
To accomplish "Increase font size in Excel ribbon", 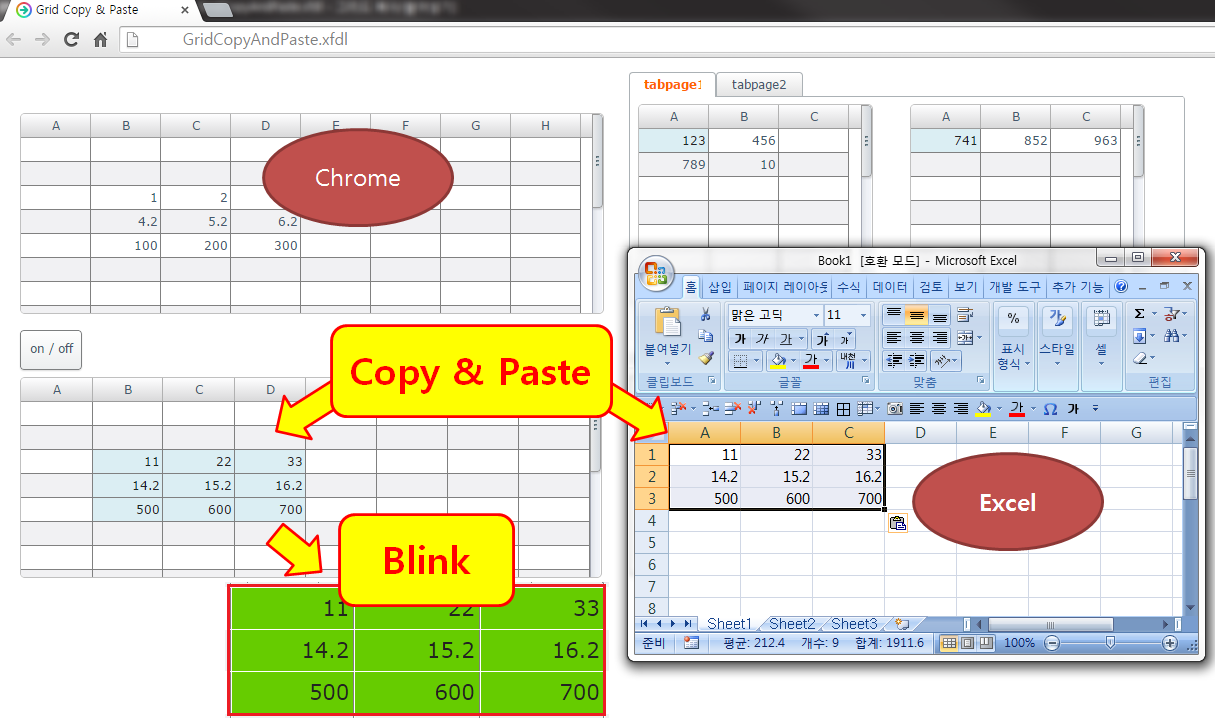I will coord(822,338).
